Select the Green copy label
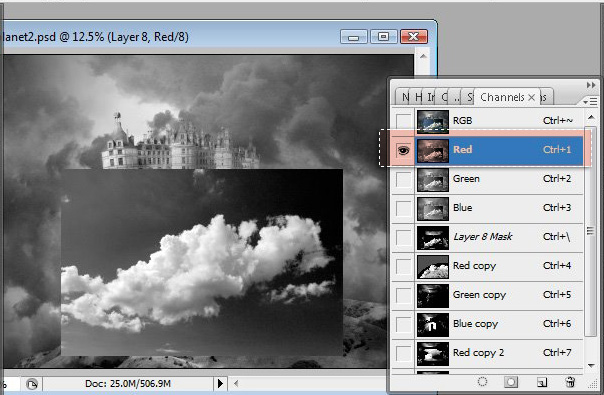The height and width of the screenshot is (395, 604). point(479,295)
